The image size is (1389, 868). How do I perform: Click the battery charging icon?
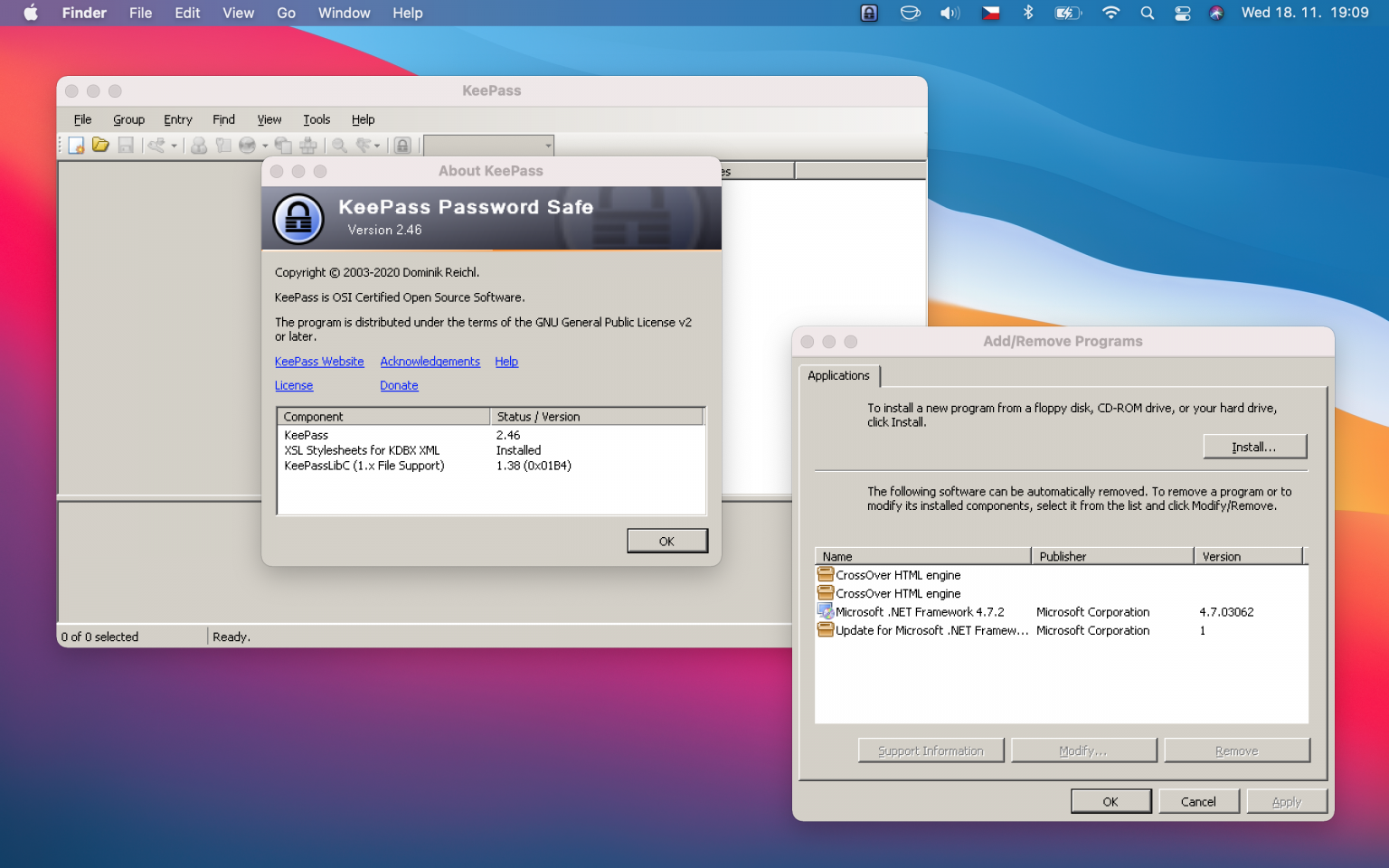1068,13
